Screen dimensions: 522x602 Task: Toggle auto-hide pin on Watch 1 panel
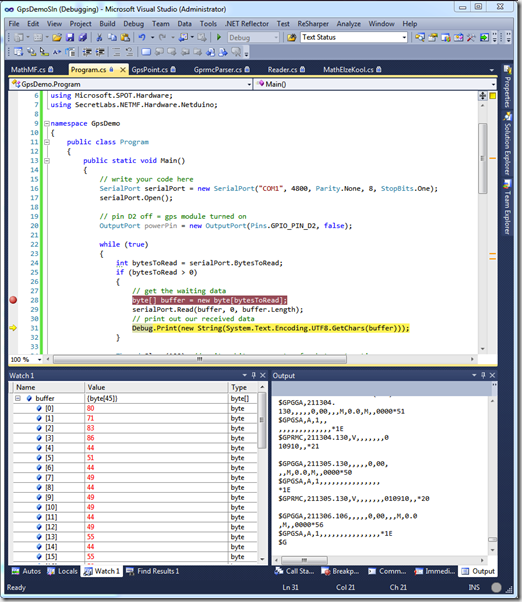(253, 375)
